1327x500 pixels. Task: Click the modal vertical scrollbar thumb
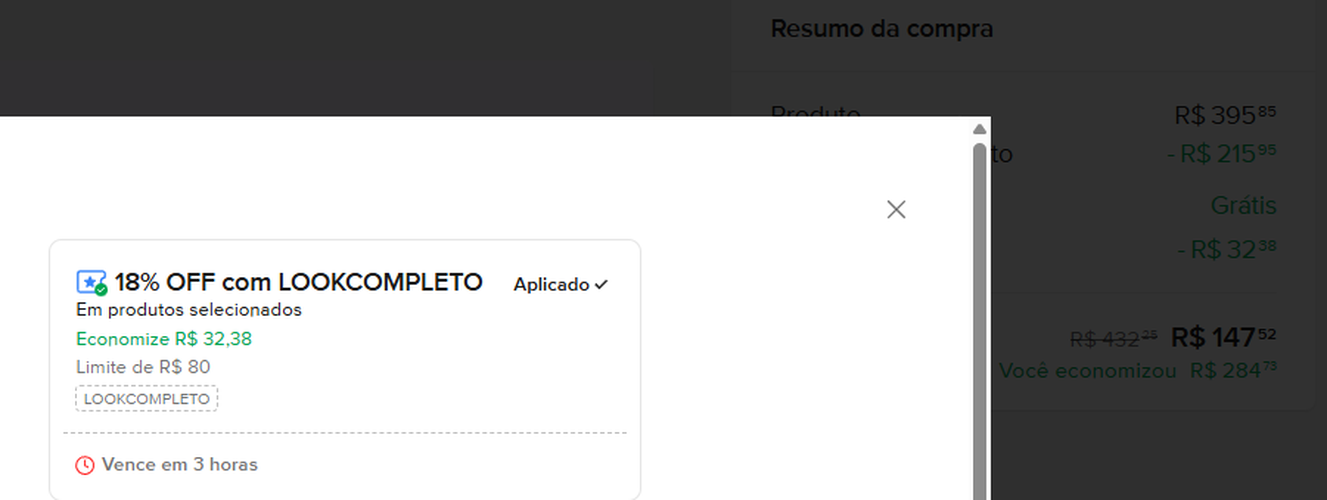pyautogui.click(x=980, y=320)
